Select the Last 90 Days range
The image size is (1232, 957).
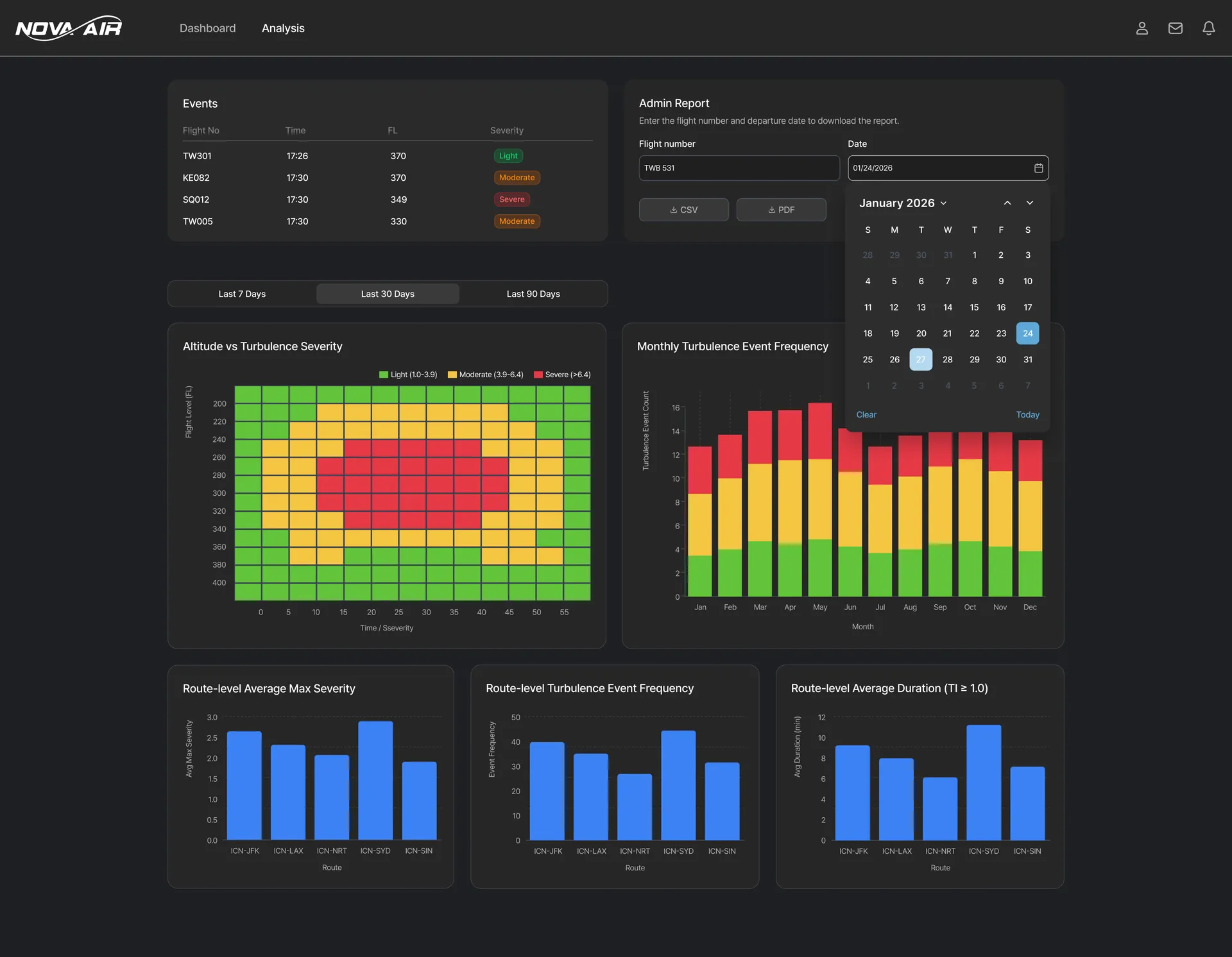coord(533,294)
